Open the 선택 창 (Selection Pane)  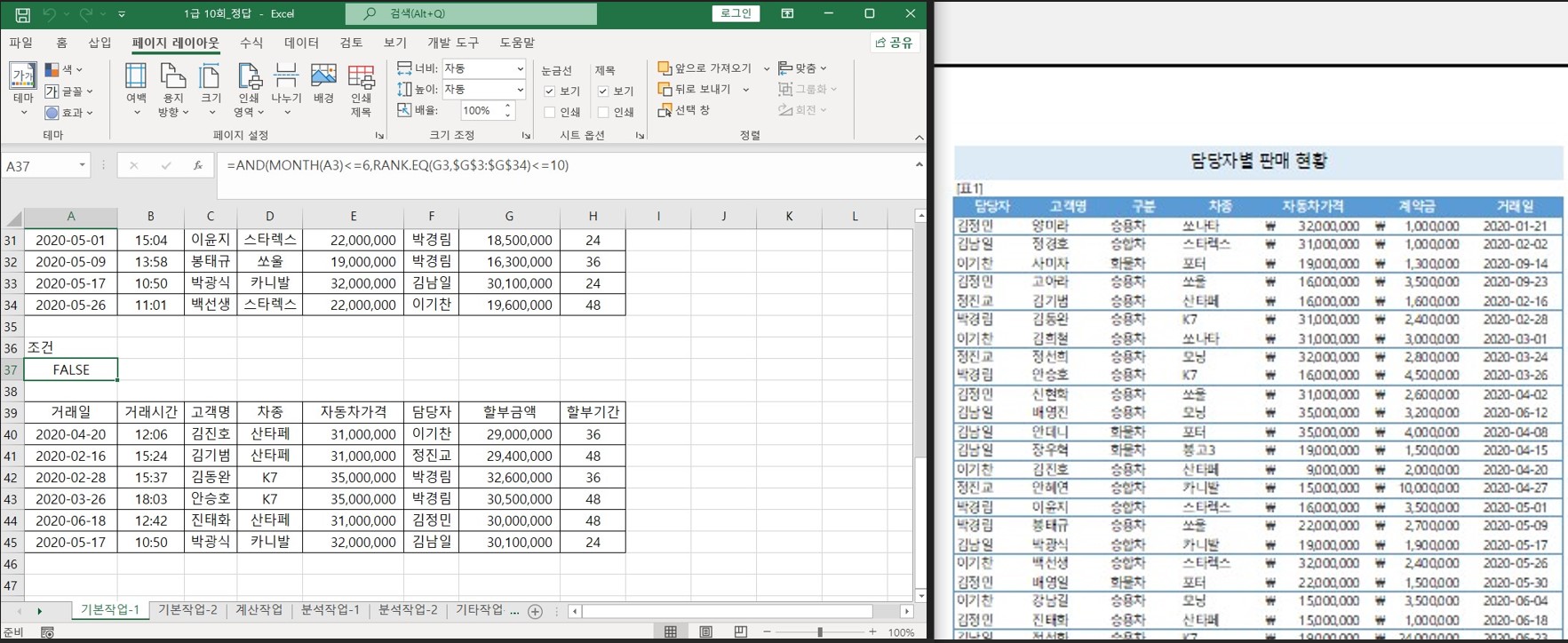(x=684, y=110)
